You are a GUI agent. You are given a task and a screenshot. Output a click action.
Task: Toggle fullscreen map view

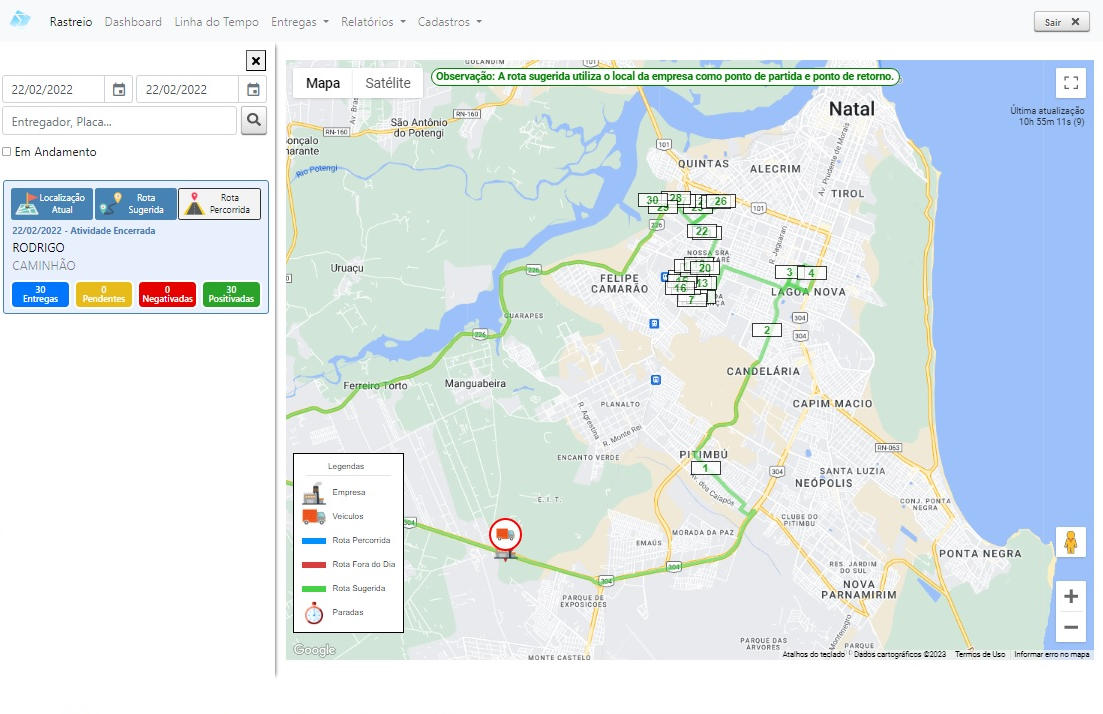1071,83
